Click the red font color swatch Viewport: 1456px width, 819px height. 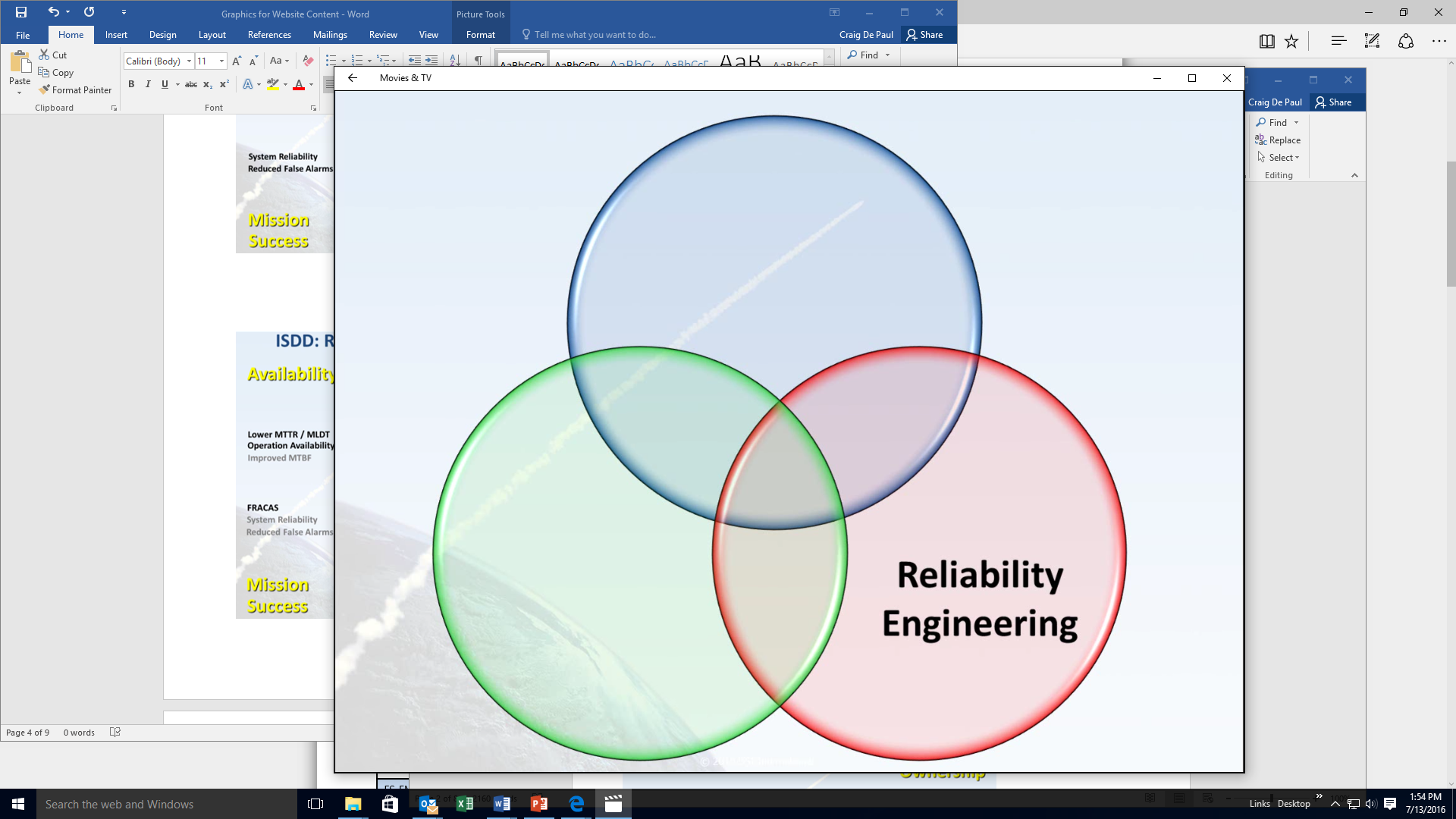[299, 85]
